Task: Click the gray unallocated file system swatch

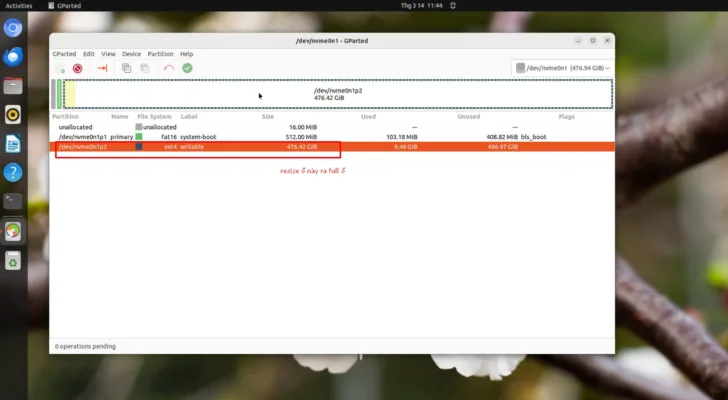Action: 139,127
